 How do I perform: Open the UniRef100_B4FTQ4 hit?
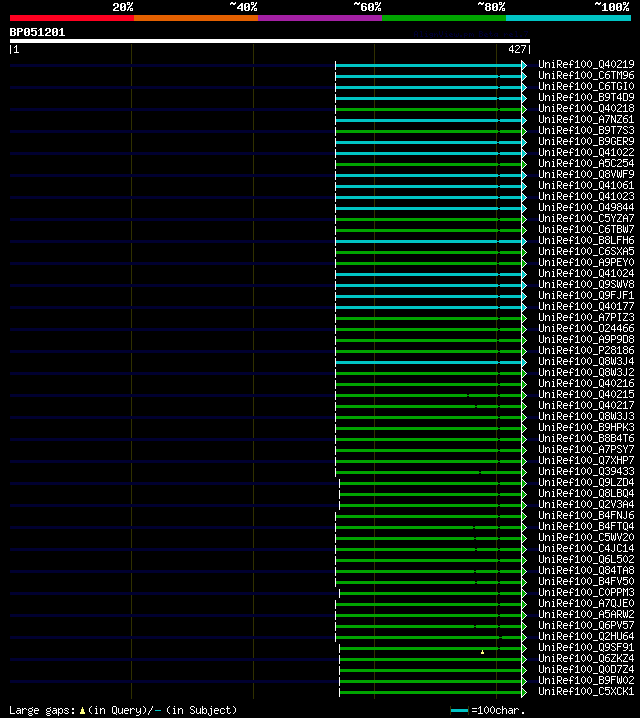586,526
